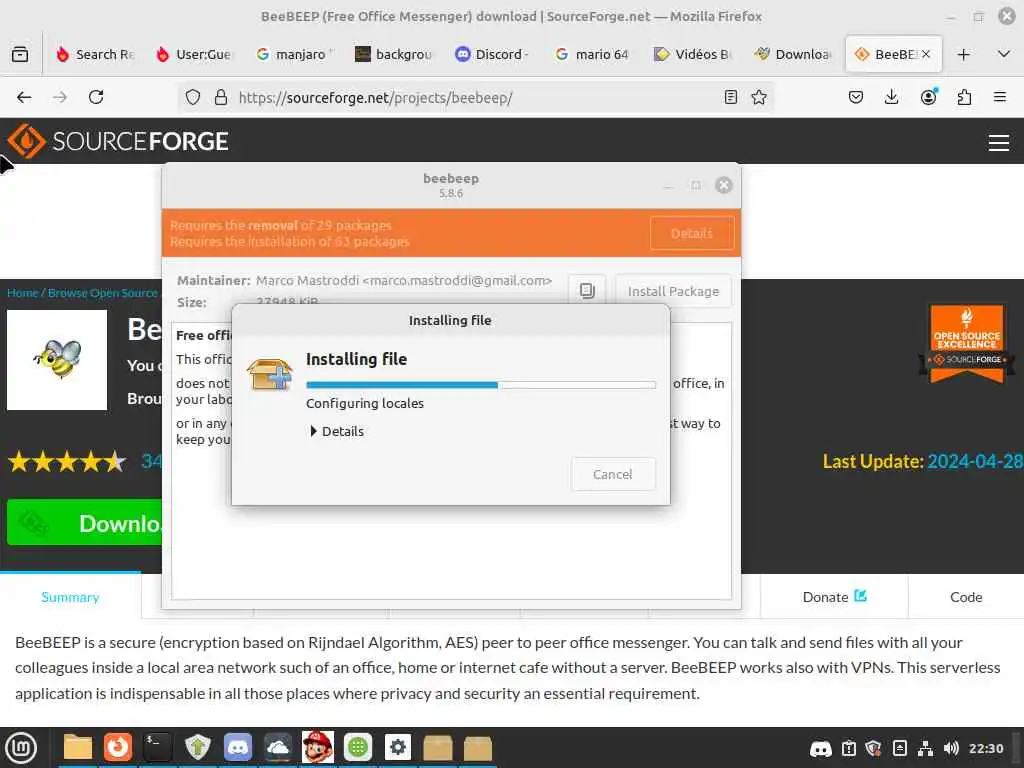Expand Details in the Installing file dialog

pyautogui.click(x=337, y=431)
